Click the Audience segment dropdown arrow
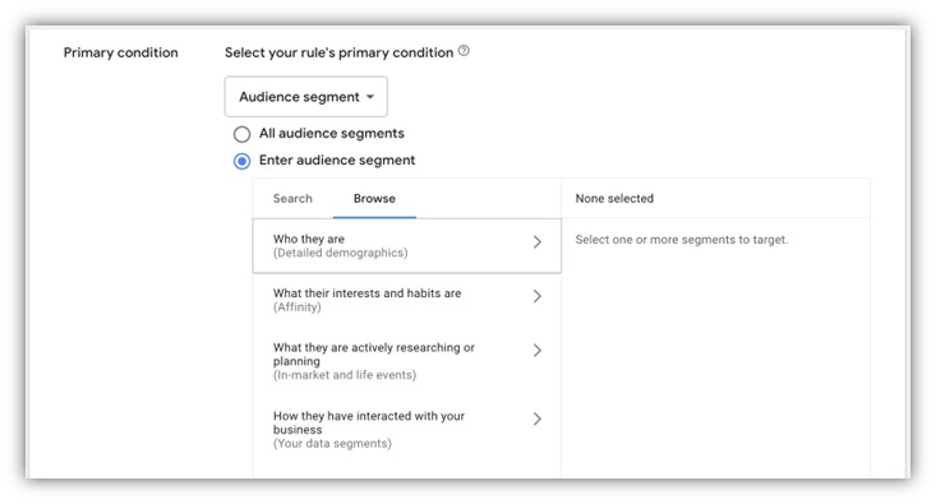The width and height of the screenshot is (936, 504). point(370,97)
